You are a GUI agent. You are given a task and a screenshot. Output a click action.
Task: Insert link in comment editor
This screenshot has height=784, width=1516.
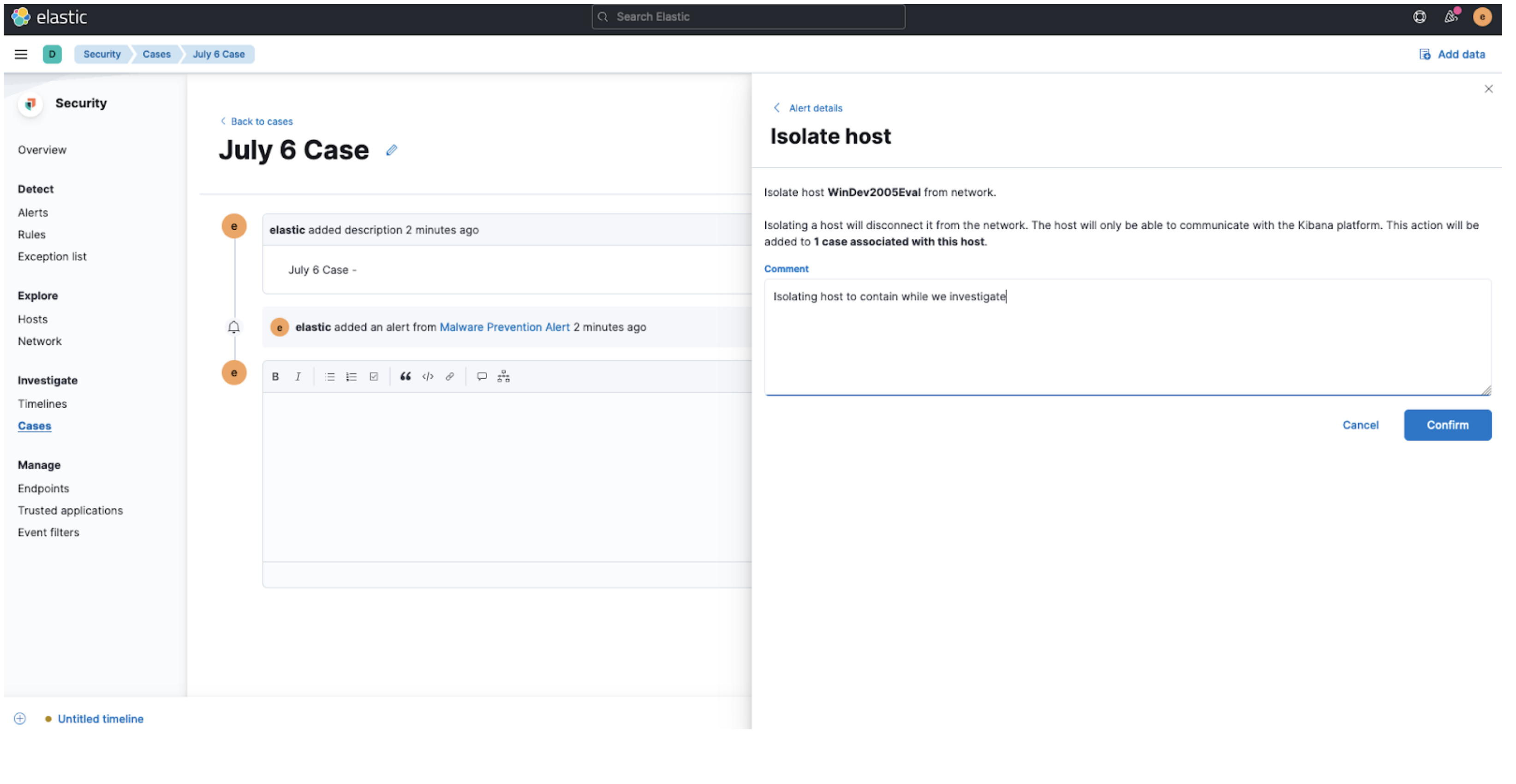(450, 376)
